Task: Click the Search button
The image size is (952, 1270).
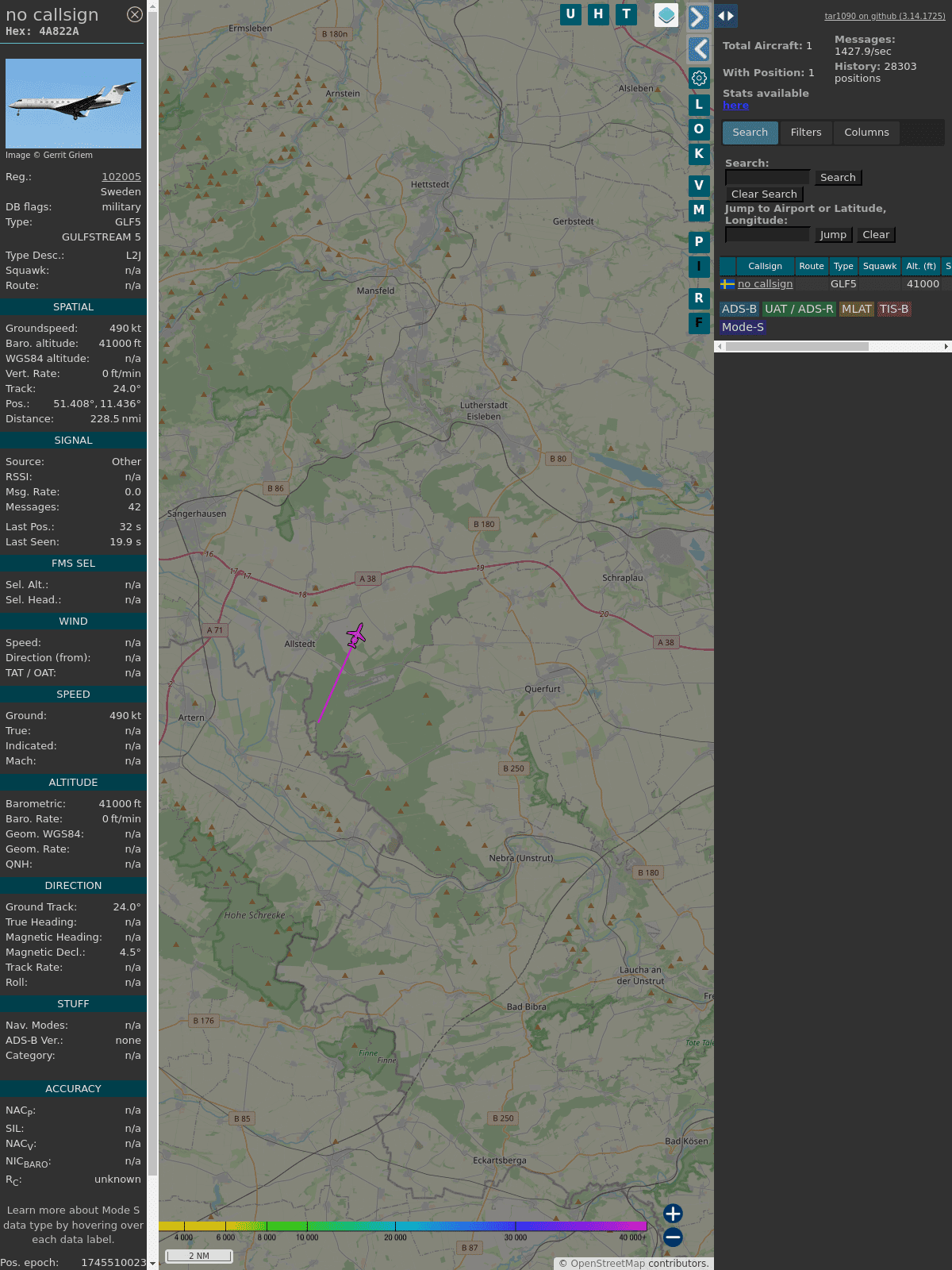Action: click(x=838, y=178)
